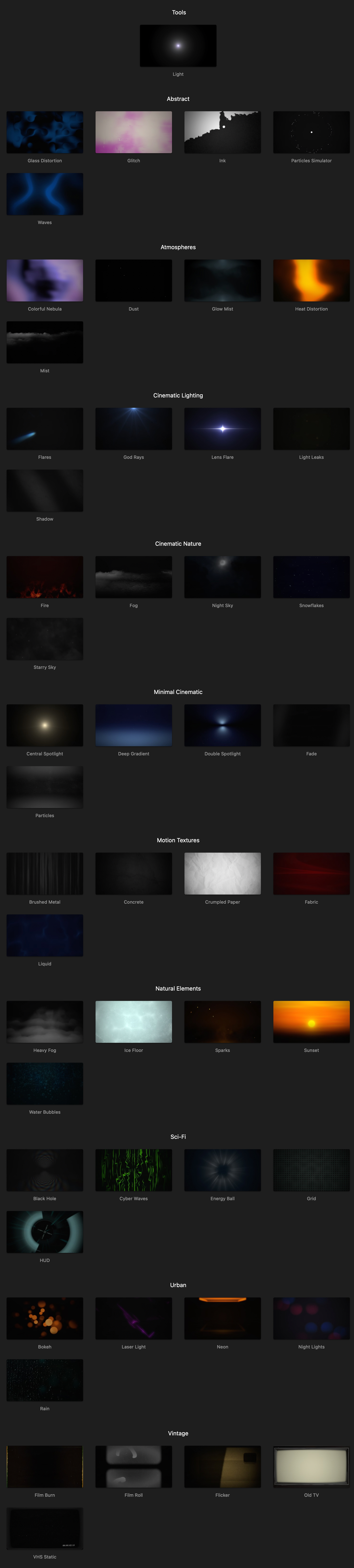Pick the Heavy Fog natural element
Screen dimensions: 354x1568
tap(45, 1022)
